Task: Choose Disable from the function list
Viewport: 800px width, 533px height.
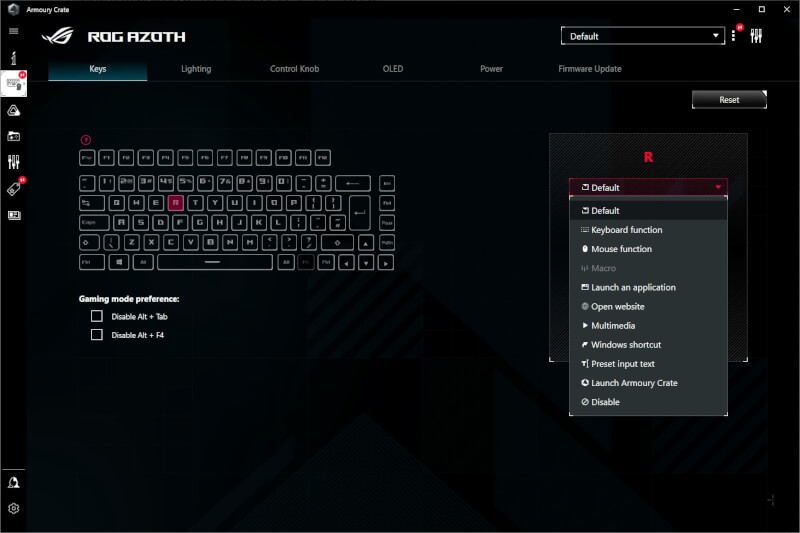Action: pos(648,402)
